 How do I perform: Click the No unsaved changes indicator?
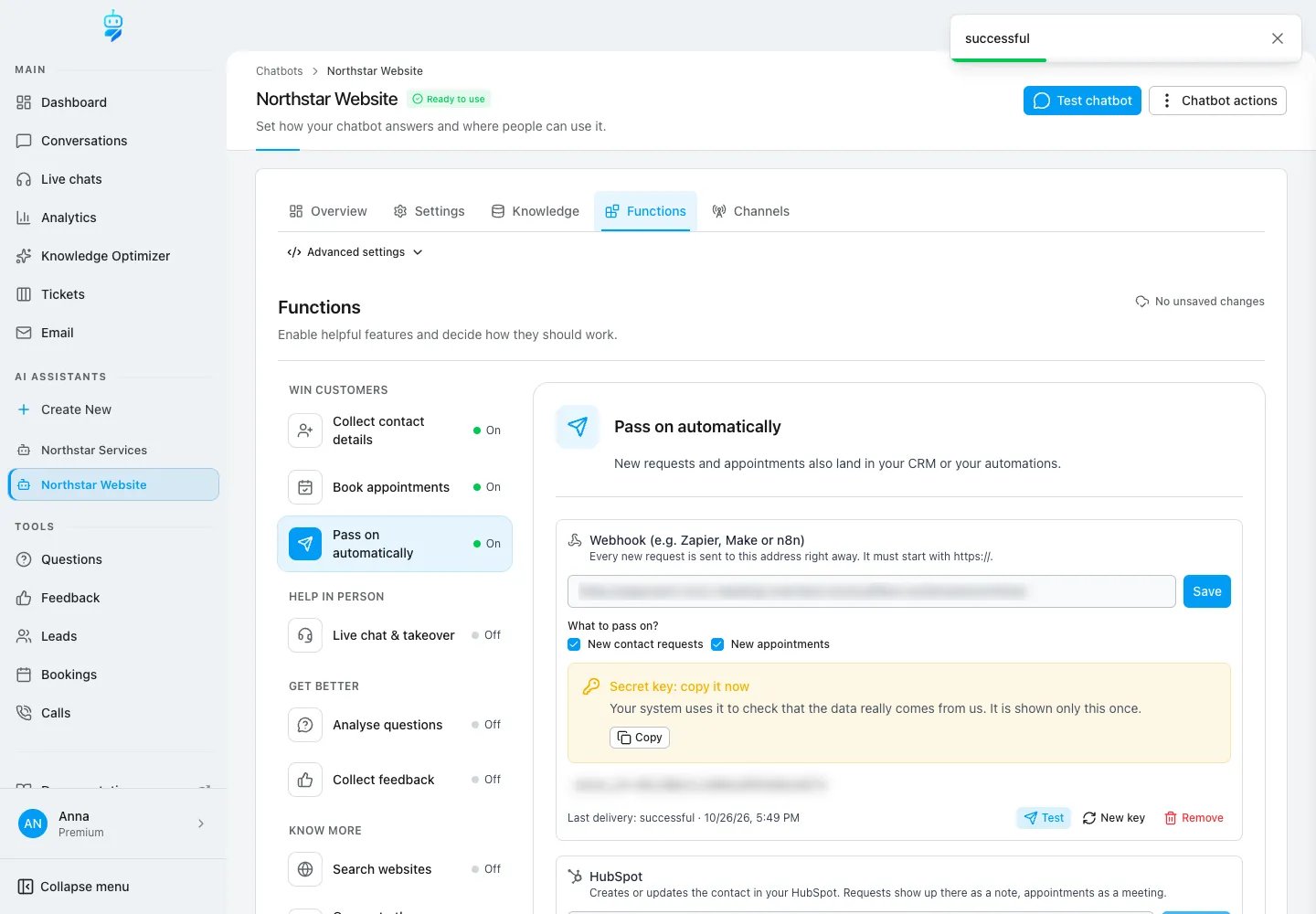coord(1200,302)
